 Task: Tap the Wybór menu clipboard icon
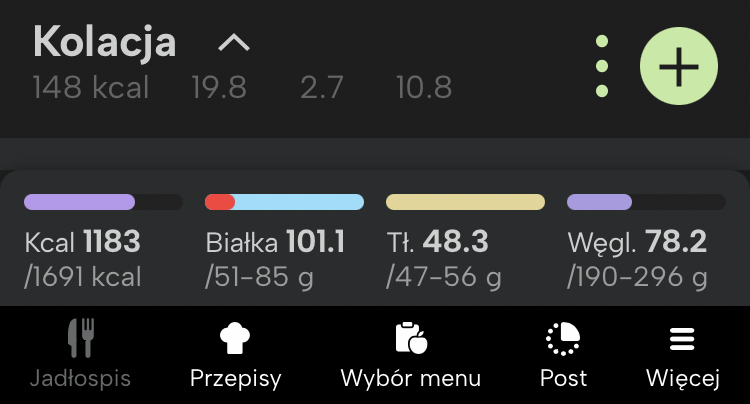click(411, 339)
